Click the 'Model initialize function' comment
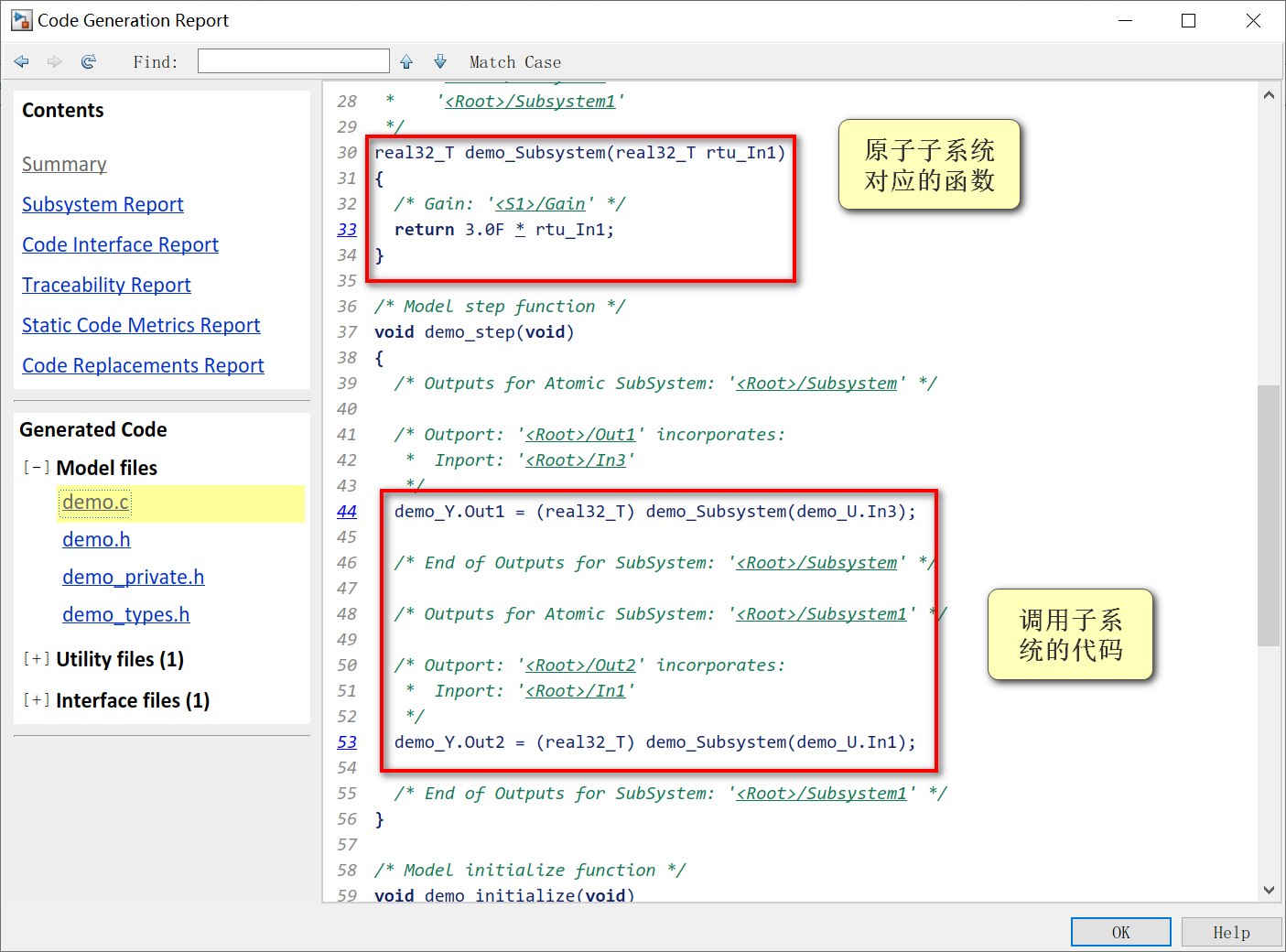 click(x=530, y=871)
